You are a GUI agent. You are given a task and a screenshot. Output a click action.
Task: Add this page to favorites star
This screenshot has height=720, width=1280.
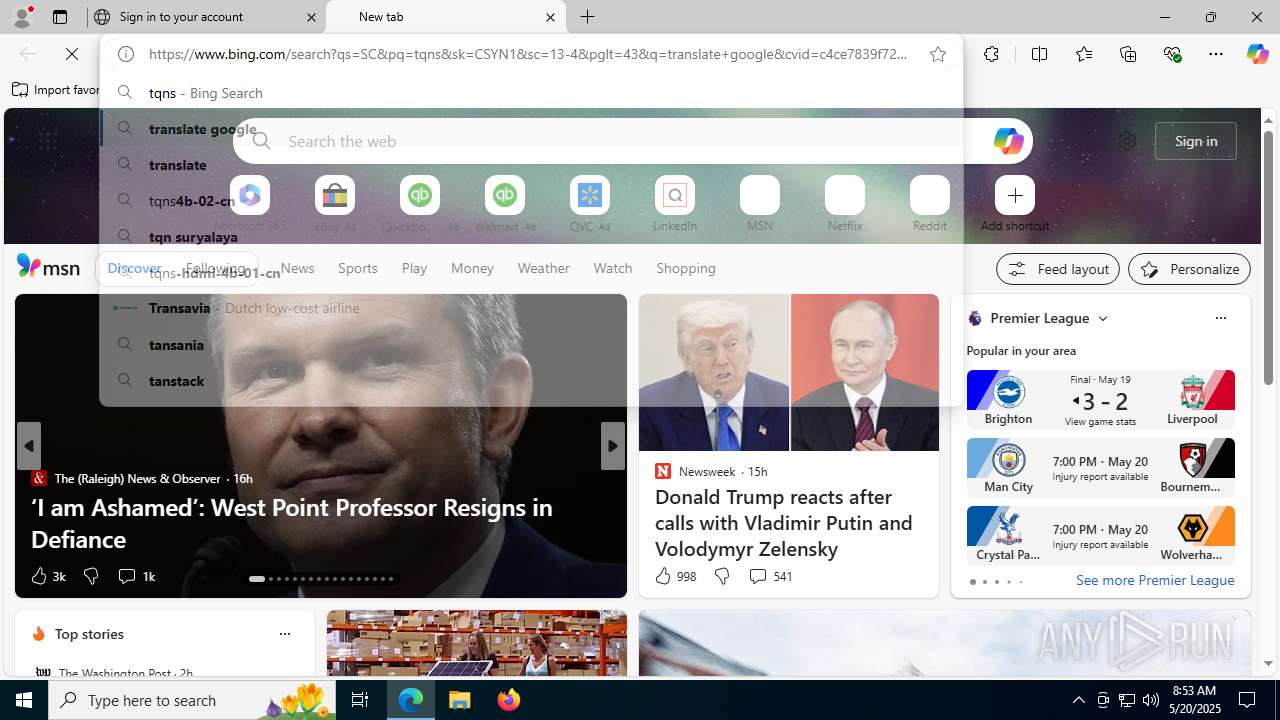tap(938, 55)
